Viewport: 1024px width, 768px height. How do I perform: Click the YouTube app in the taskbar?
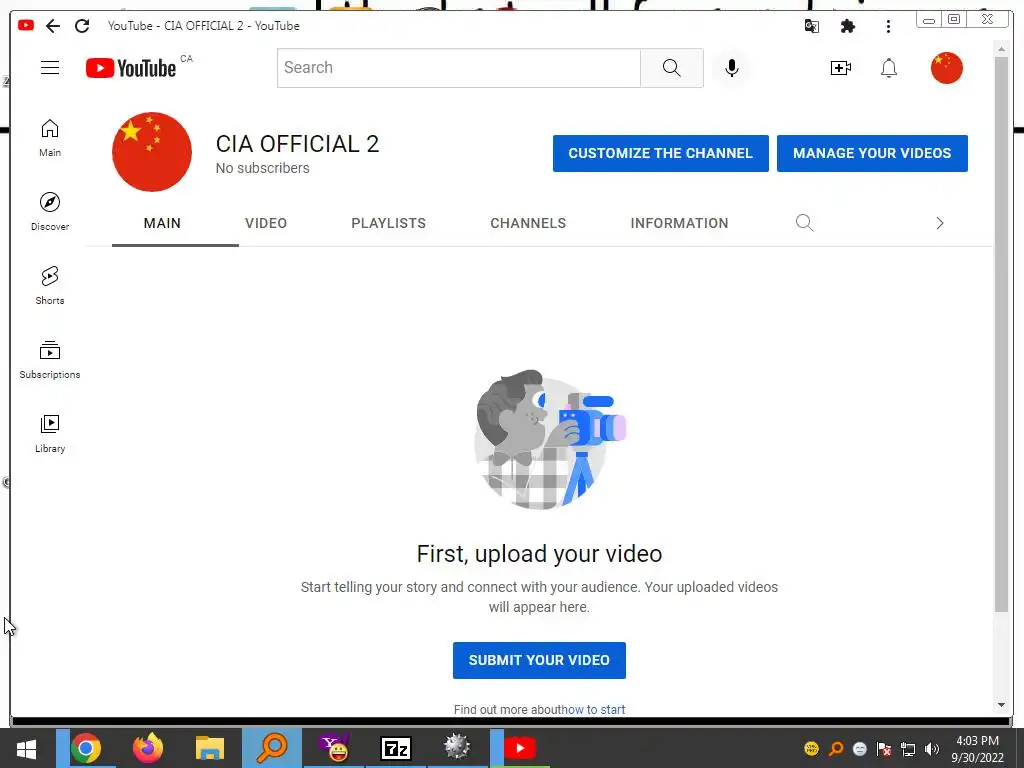coord(520,748)
